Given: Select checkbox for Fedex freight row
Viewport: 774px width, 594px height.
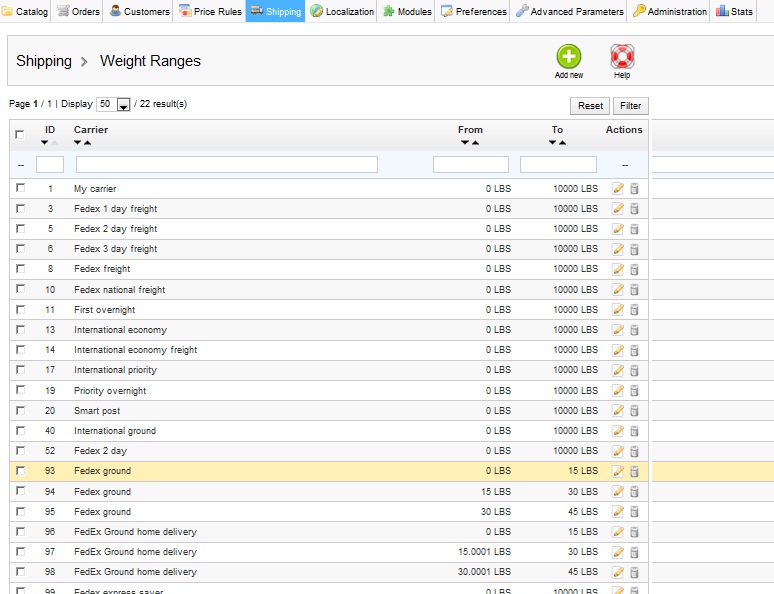Looking at the screenshot, I should [x=20, y=268].
